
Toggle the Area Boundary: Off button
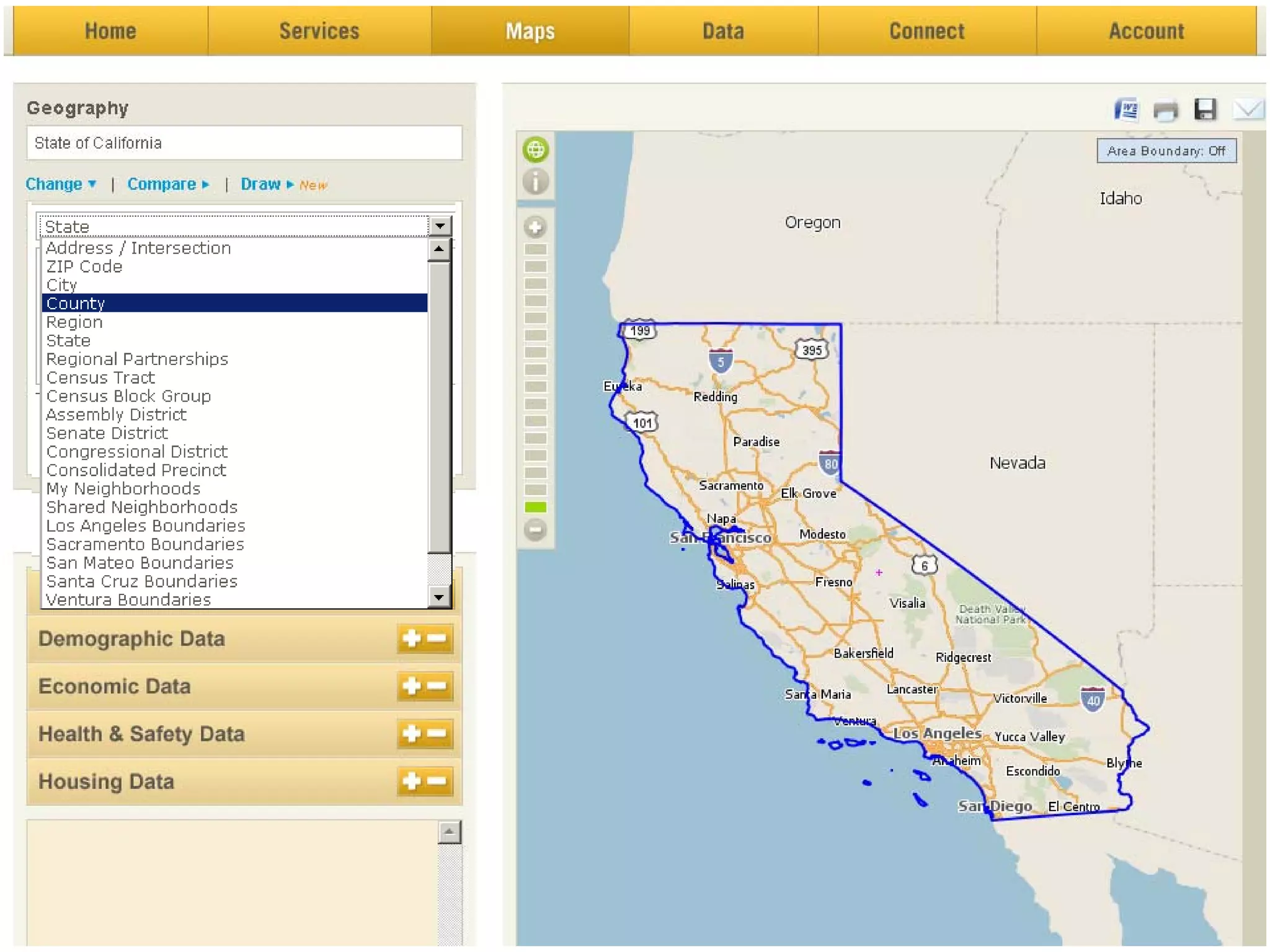(1166, 151)
